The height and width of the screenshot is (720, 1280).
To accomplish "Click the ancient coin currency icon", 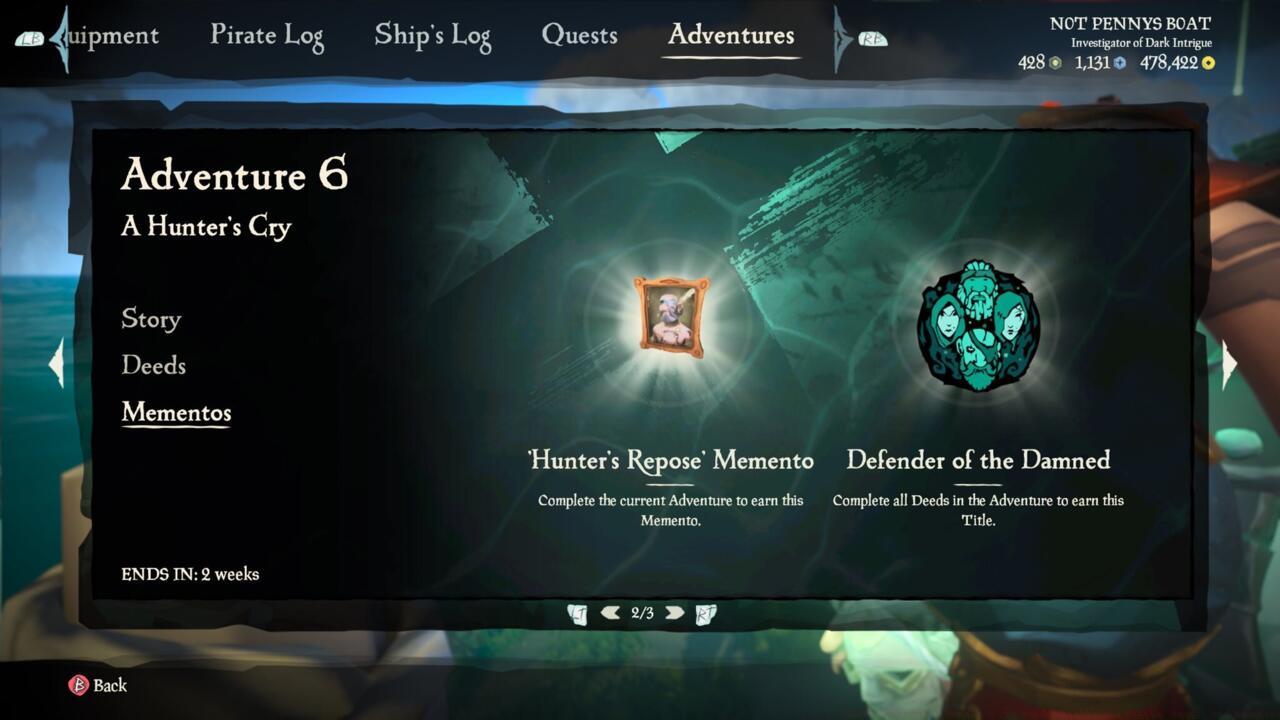I will coord(1054,63).
